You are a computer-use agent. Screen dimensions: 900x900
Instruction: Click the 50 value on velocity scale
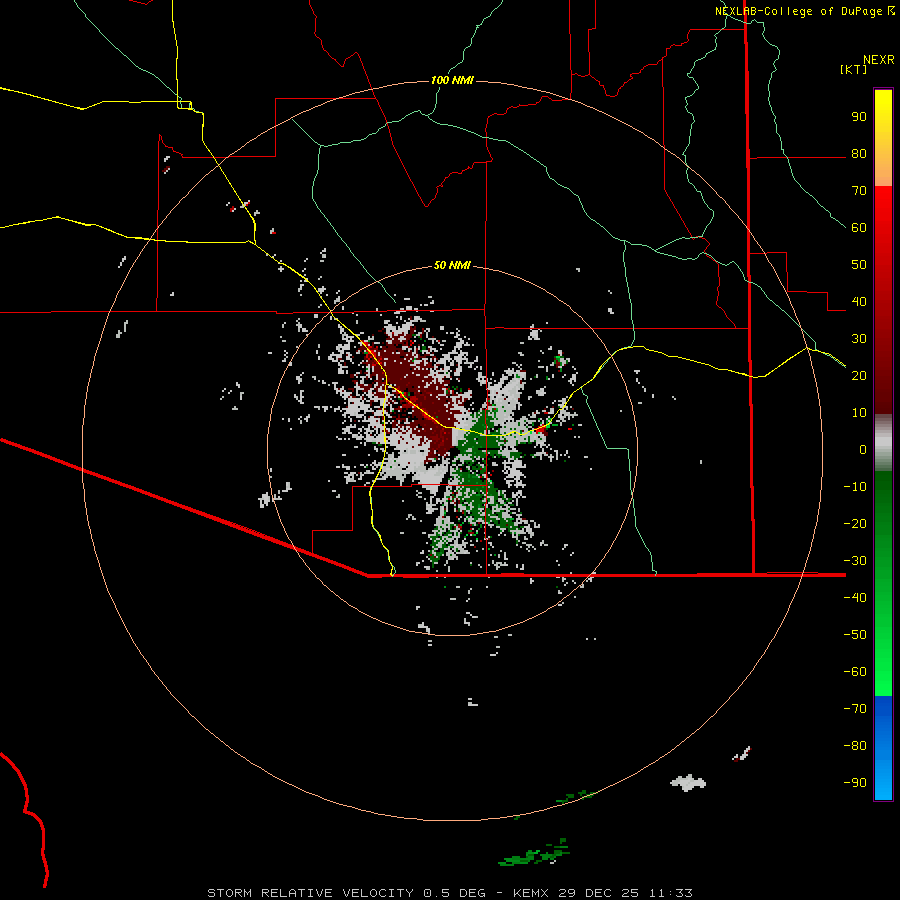859,265
